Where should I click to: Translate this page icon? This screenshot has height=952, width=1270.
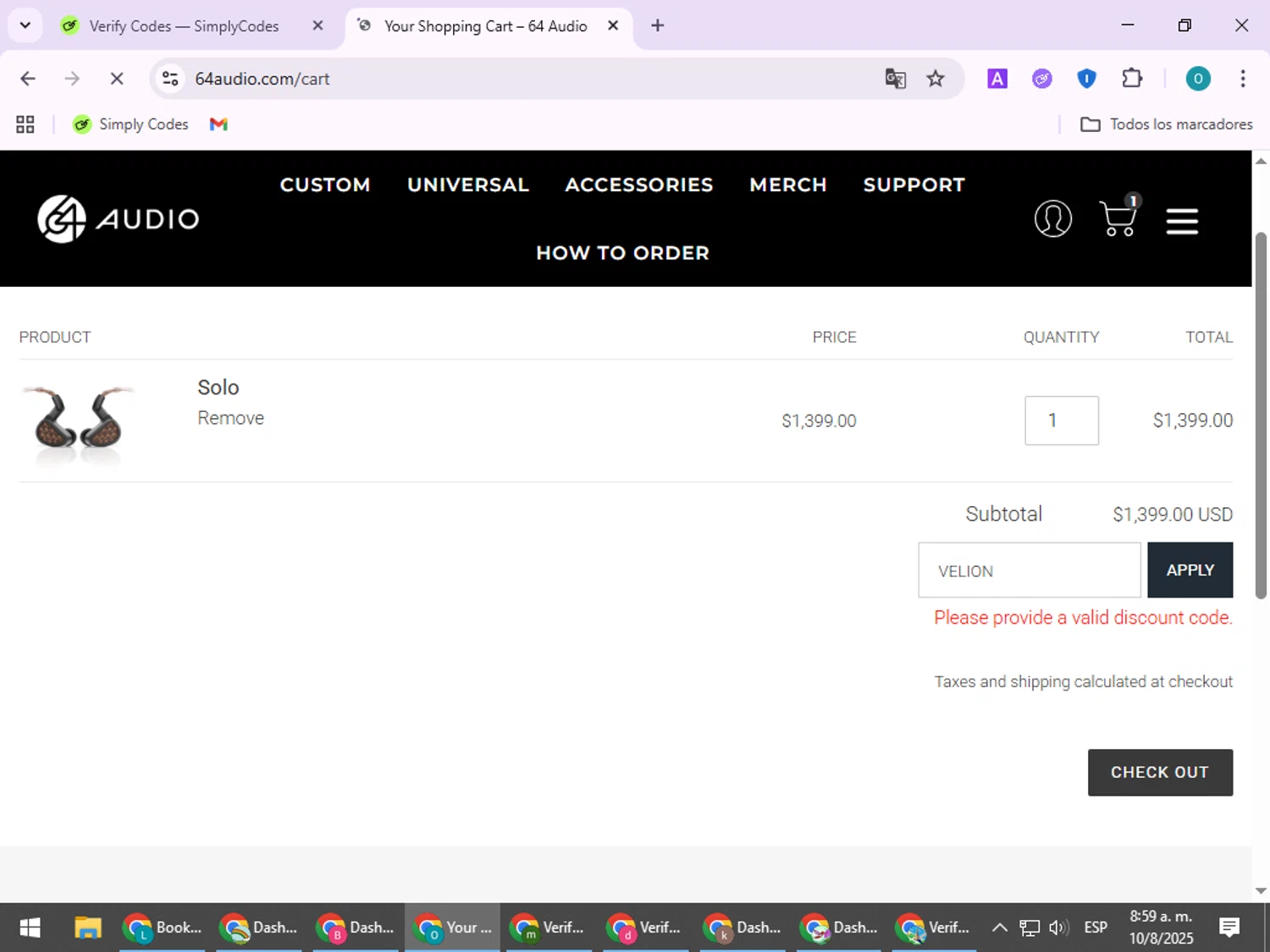point(895,79)
